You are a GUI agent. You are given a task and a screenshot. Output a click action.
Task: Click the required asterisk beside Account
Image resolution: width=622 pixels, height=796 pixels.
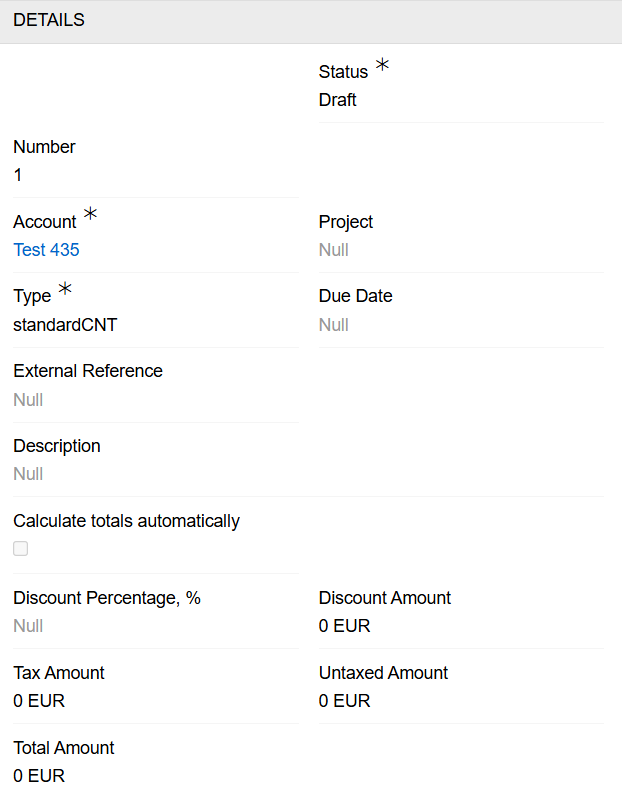90,214
